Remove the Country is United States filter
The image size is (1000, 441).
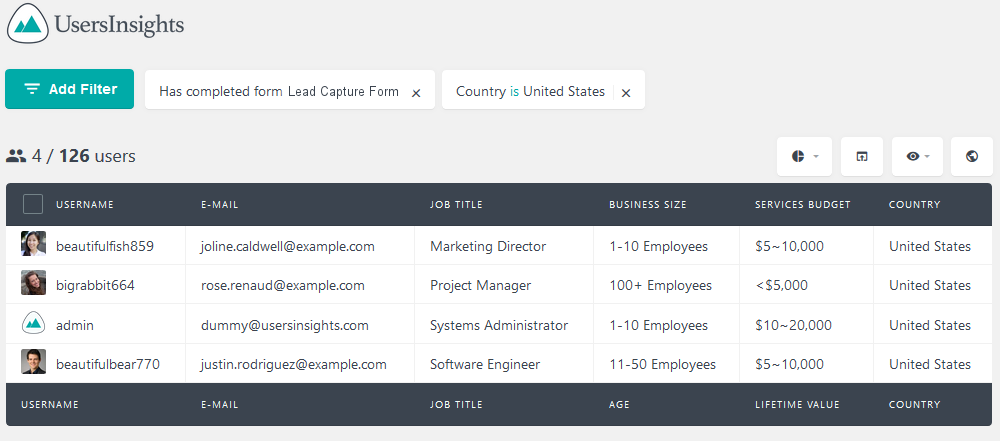tap(626, 93)
